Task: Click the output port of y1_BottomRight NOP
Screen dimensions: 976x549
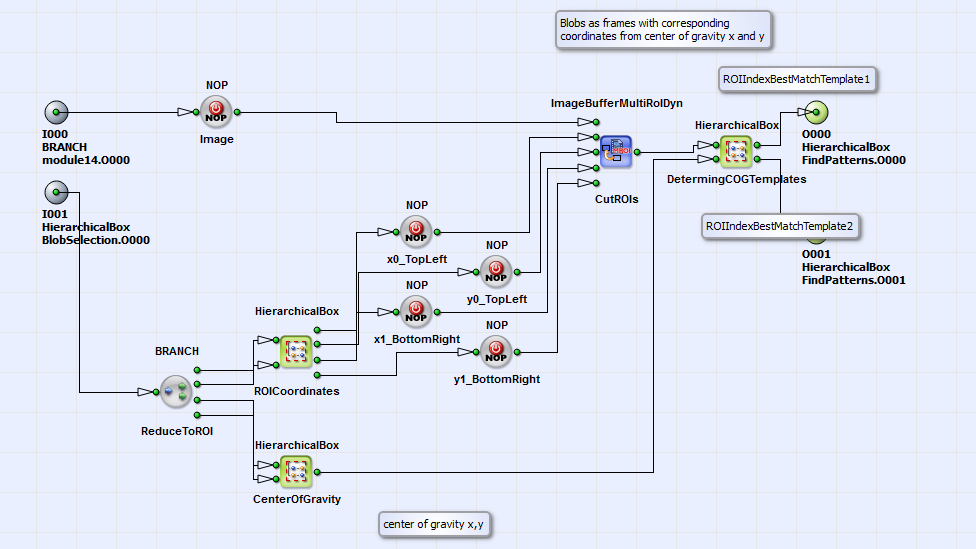Action: (x=517, y=352)
